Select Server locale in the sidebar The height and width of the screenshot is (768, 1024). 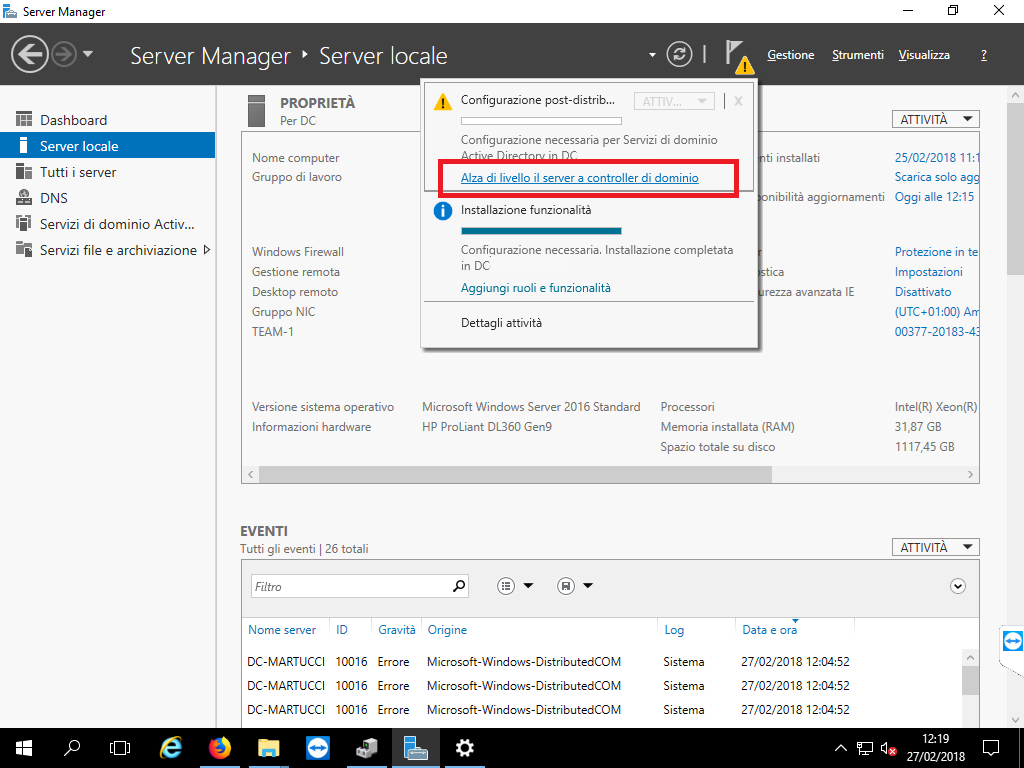click(108, 146)
